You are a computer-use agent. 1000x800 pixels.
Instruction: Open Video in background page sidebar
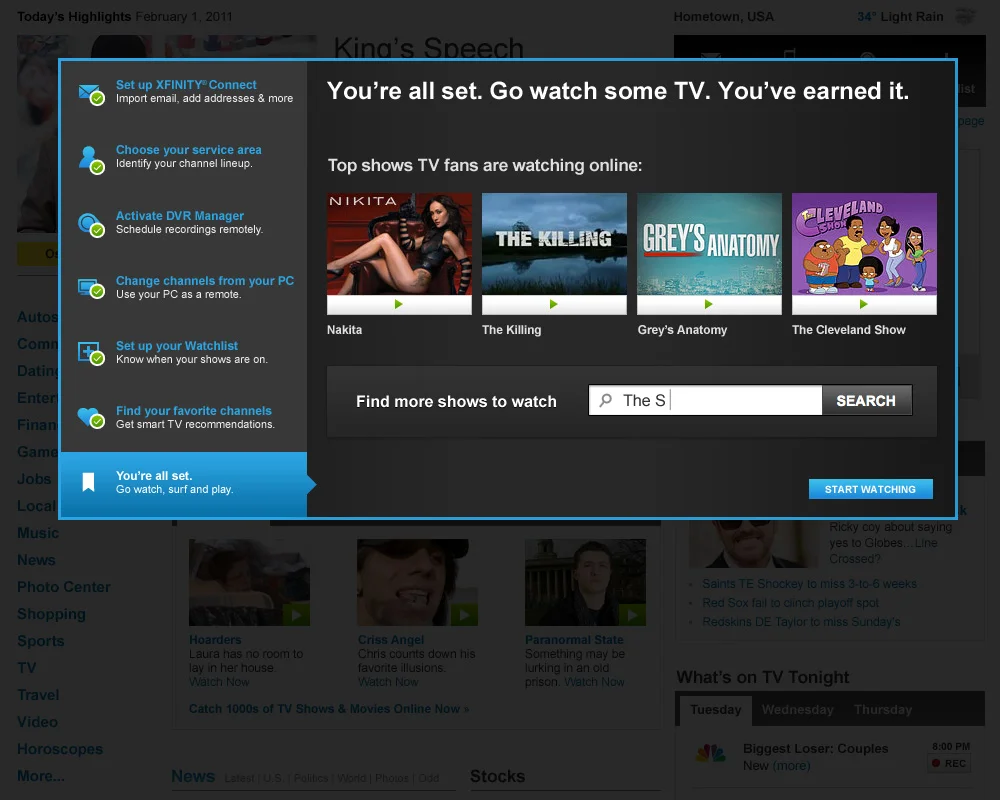[x=38, y=722]
